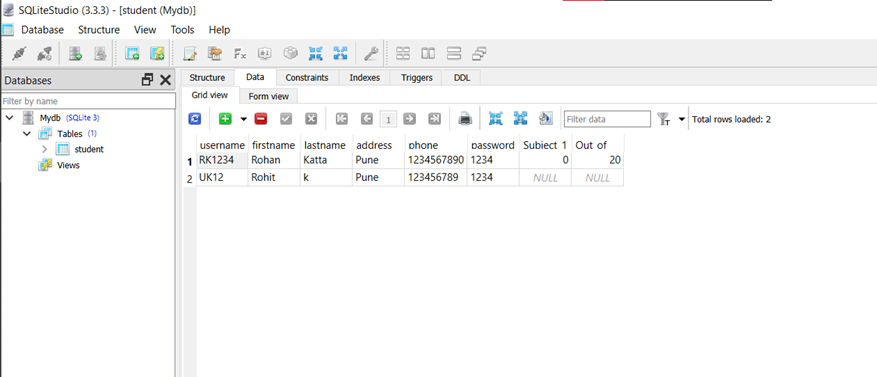This screenshot has height=377, width=877.
Task: Go to next data page
Action: coord(409,119)
